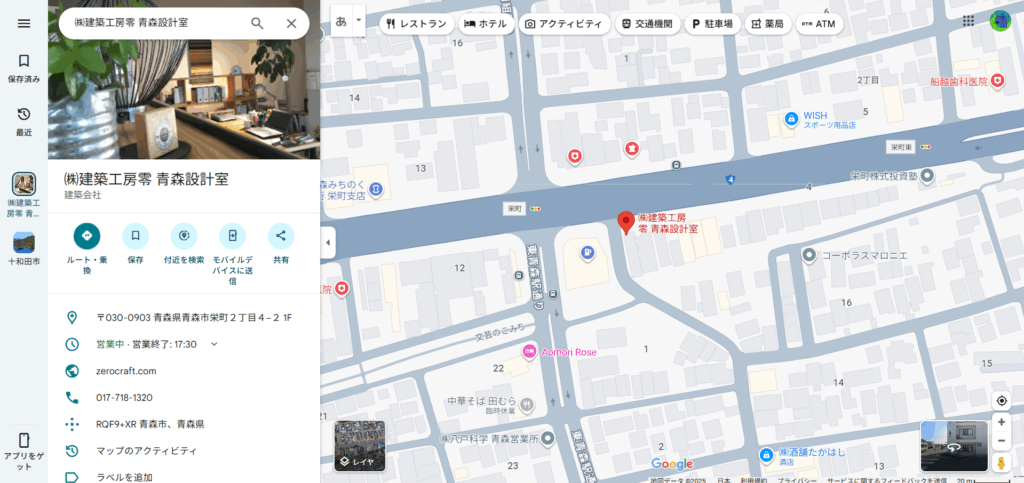Select the 船越歯科医院 marker

[x=997, y=81]
